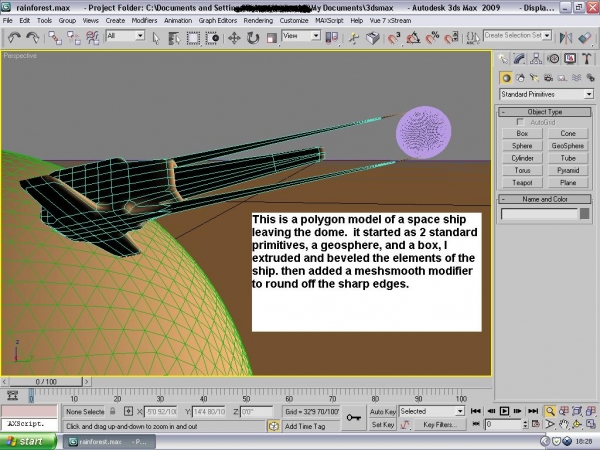The height and width of the screenshot is (450, 600).
Task: Click the GeoSphere primitive button
Action: click(568, 146)
